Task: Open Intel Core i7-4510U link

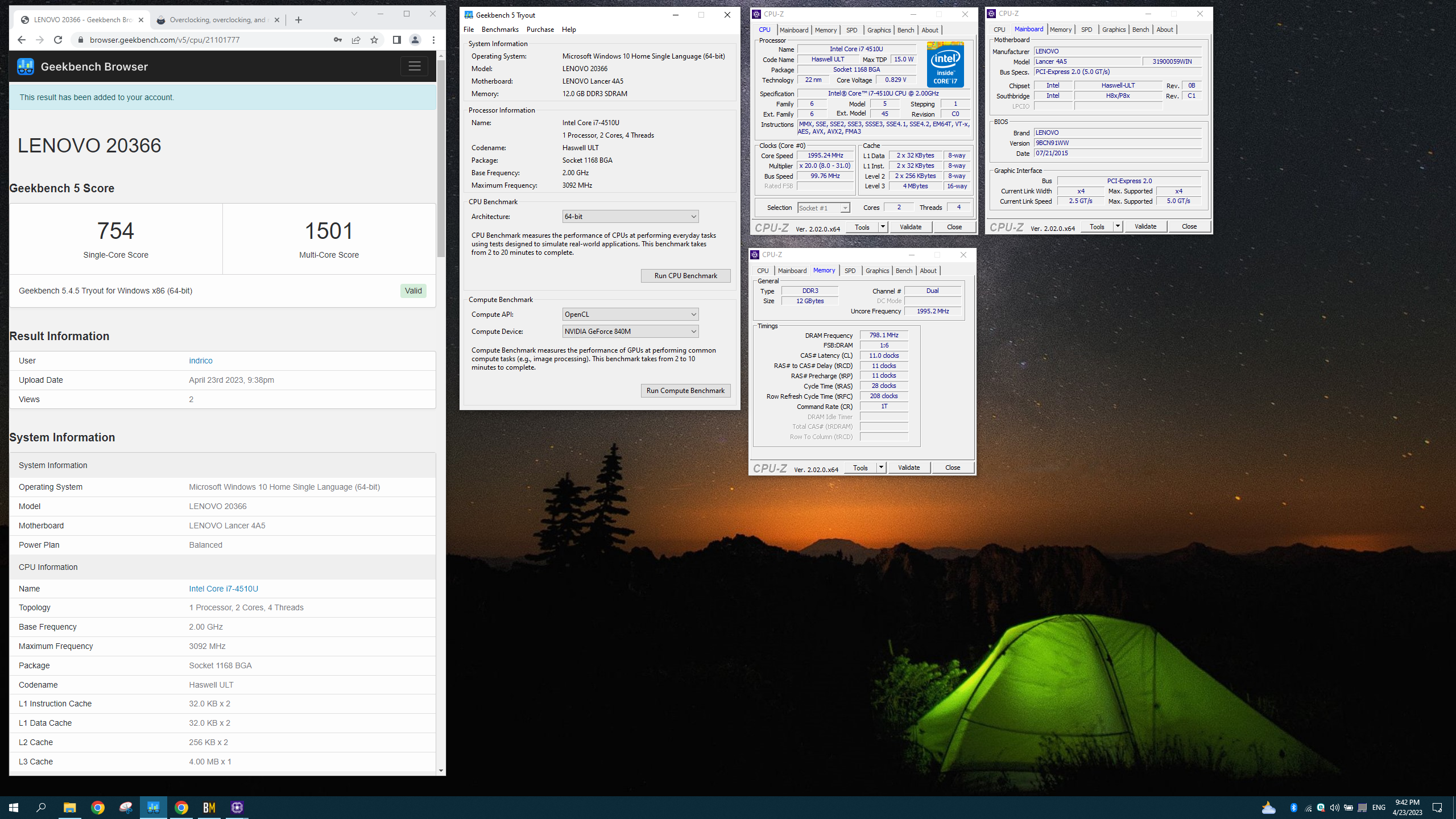Action: click(224, 589)
